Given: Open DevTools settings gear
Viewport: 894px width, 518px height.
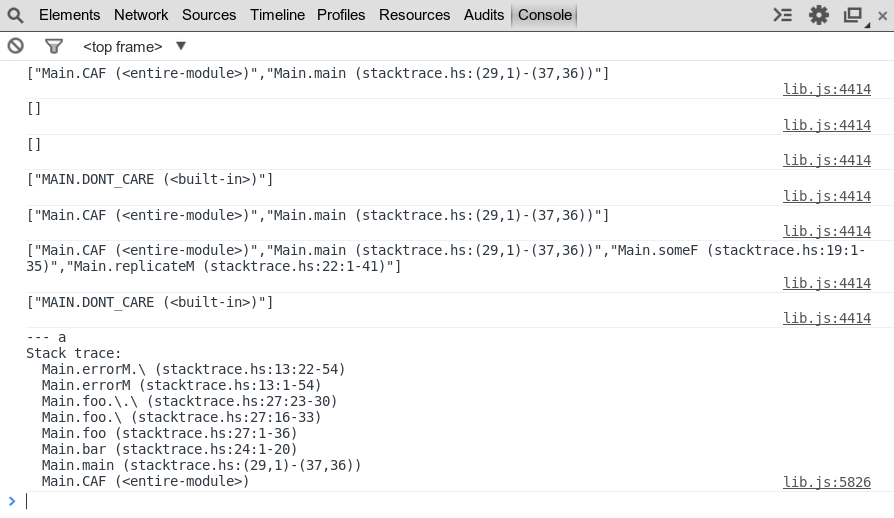Looking at the screenshot, I should click(x=819, y=15).
